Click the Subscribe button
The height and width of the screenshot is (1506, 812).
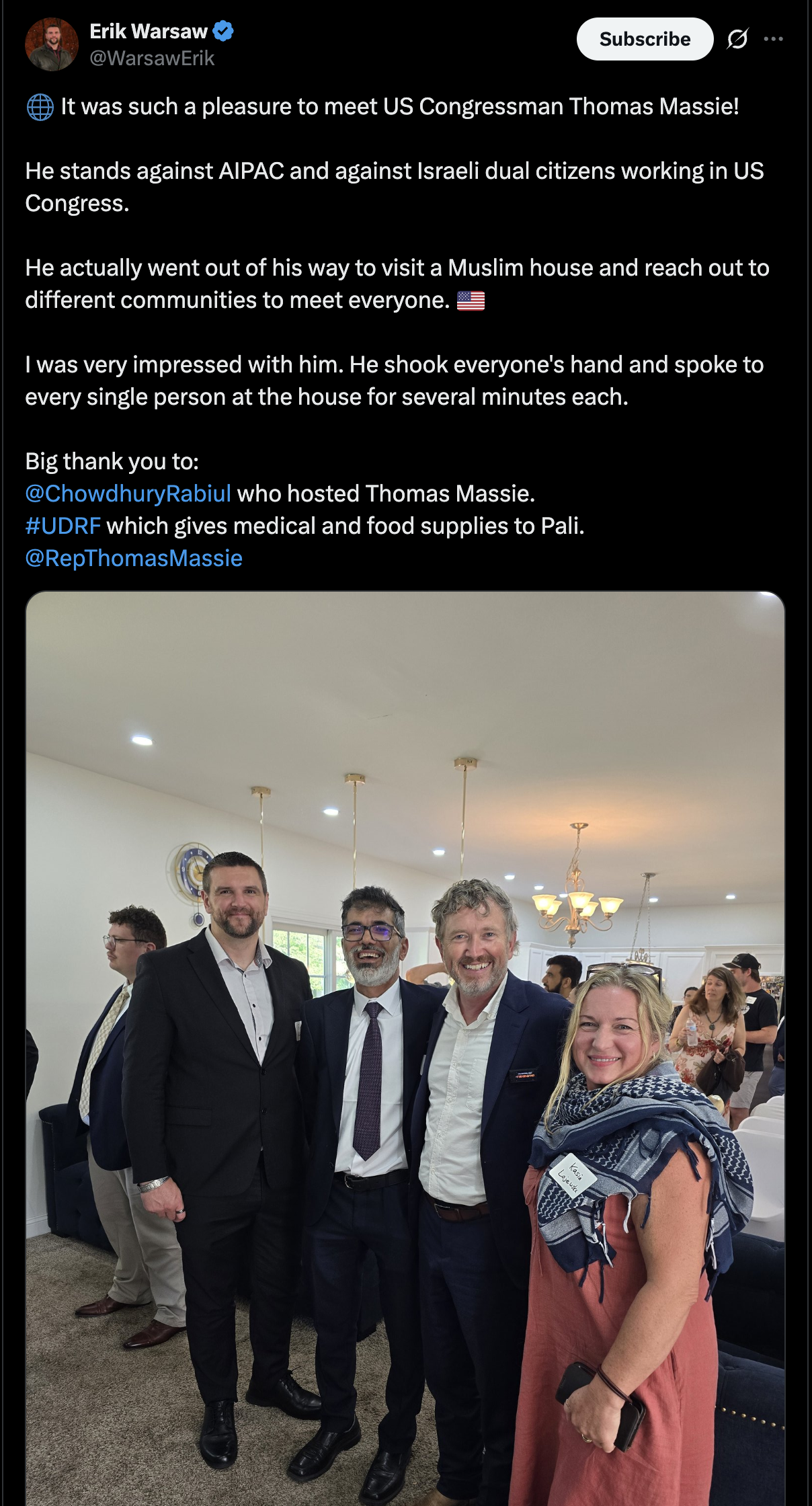tap(645, 39)
